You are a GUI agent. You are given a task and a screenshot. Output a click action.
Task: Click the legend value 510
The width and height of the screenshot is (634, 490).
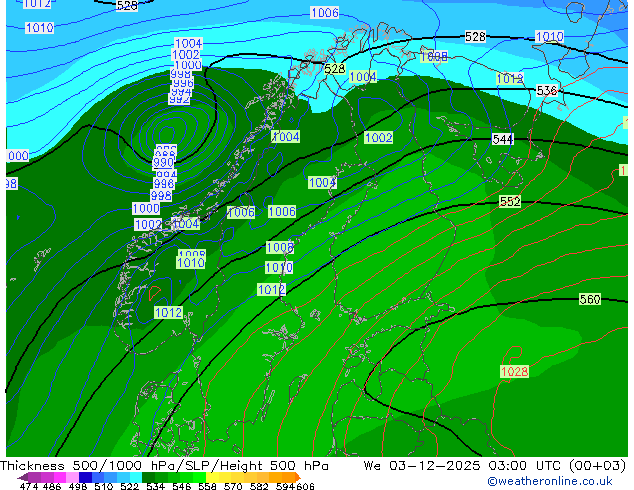tap(104, 486)
